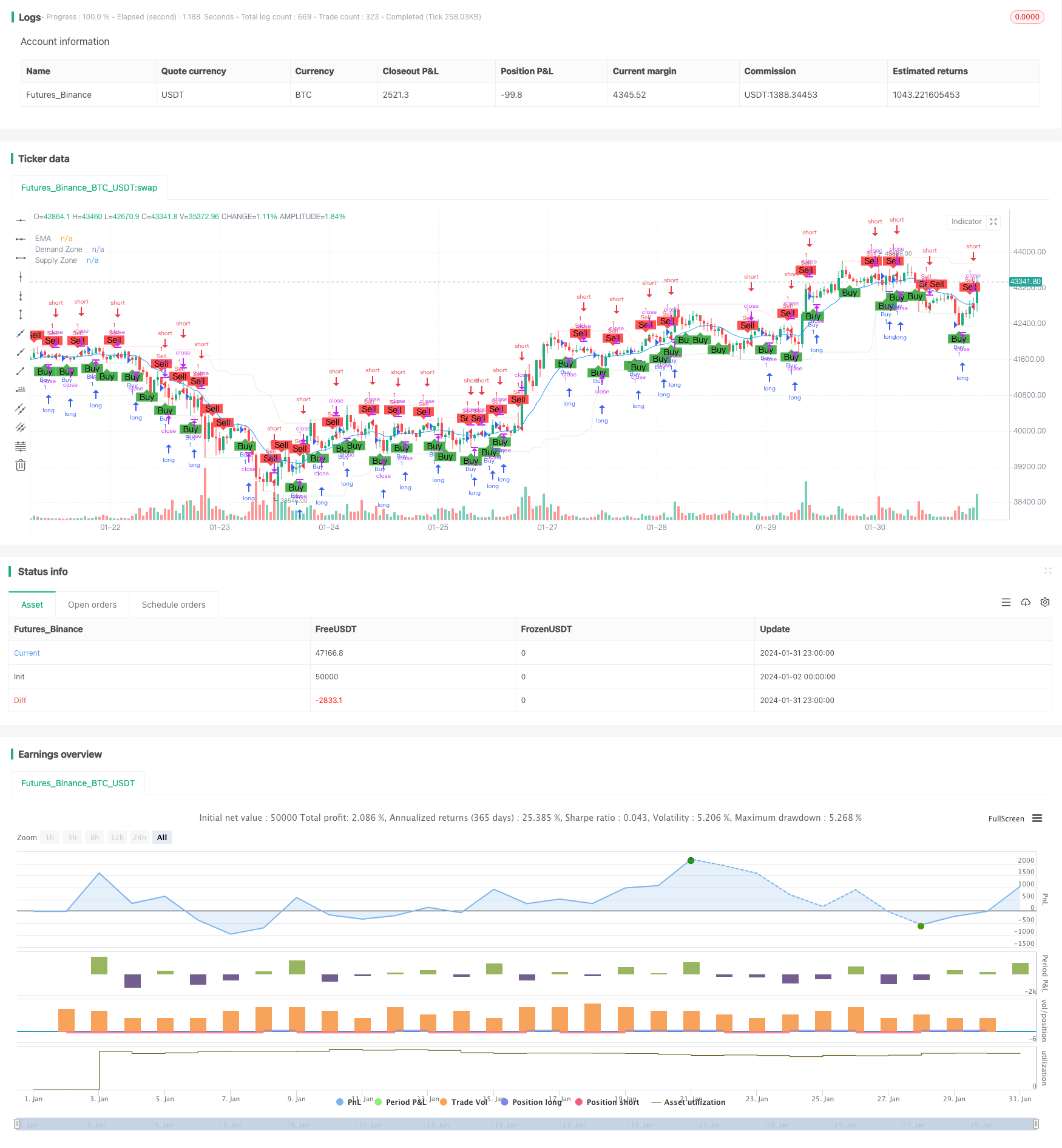Click the Demand Zone legend label
Screen dimensions: 1062x1148
tap(58, 250)
